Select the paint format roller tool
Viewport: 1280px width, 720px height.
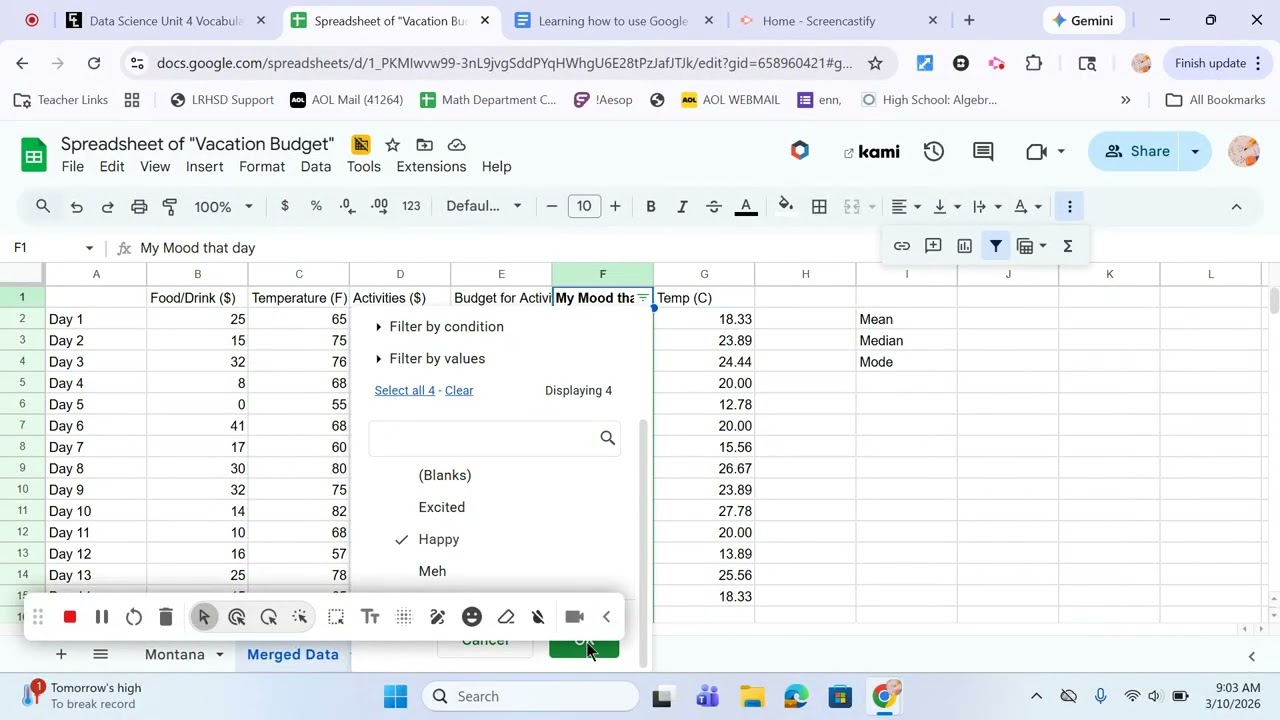(170, 207)
